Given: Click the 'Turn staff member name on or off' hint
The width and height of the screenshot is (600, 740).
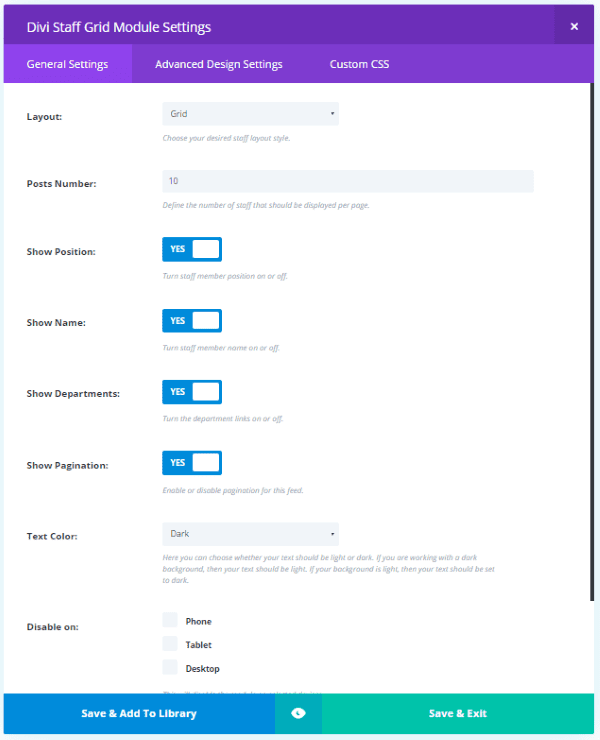Looking at the screenshot, I should tap(221, 348).
